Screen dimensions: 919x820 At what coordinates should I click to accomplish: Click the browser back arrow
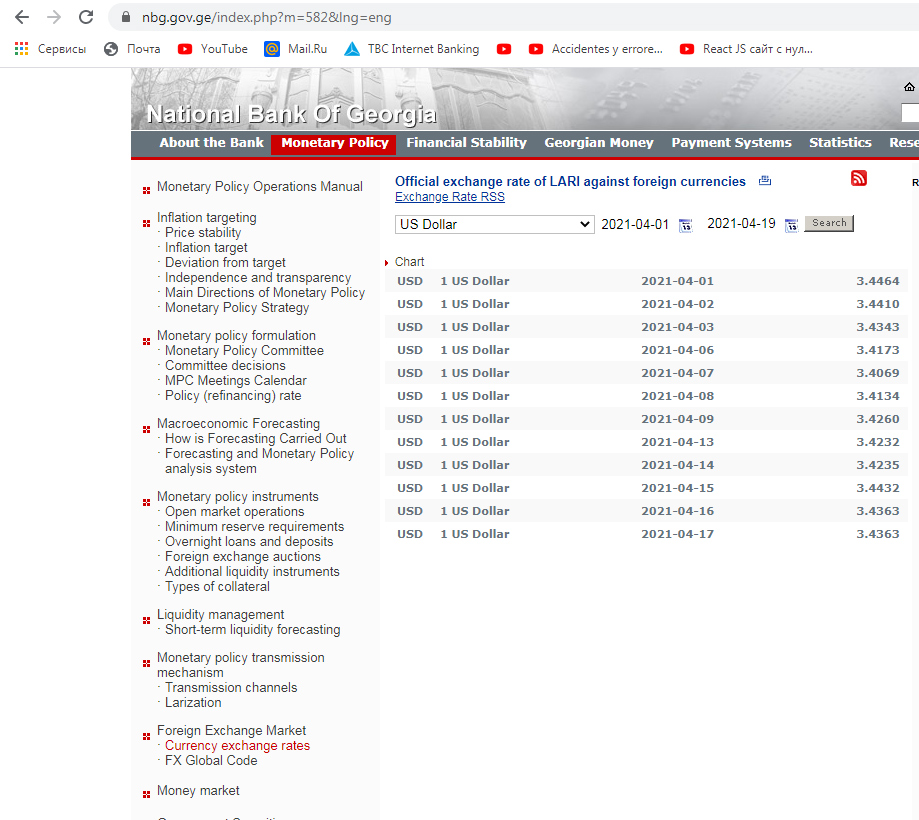pyautogui.click(x=22, y=17)
